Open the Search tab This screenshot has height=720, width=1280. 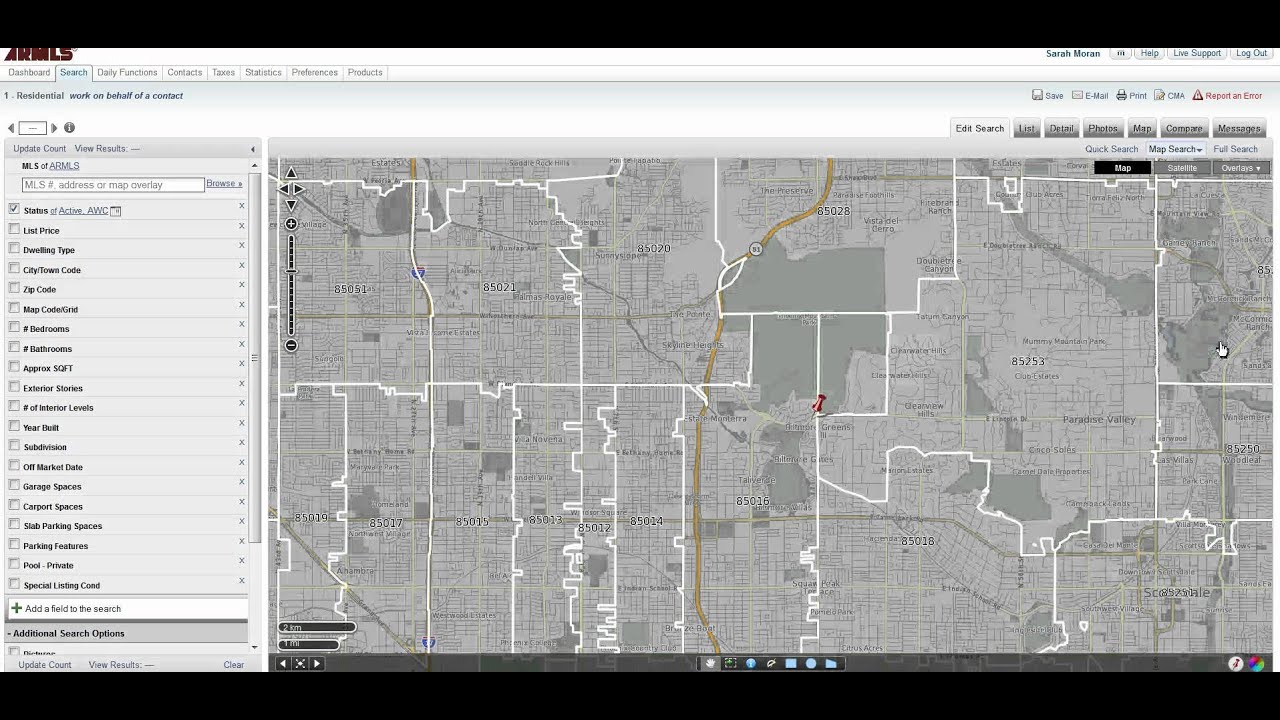73,72
